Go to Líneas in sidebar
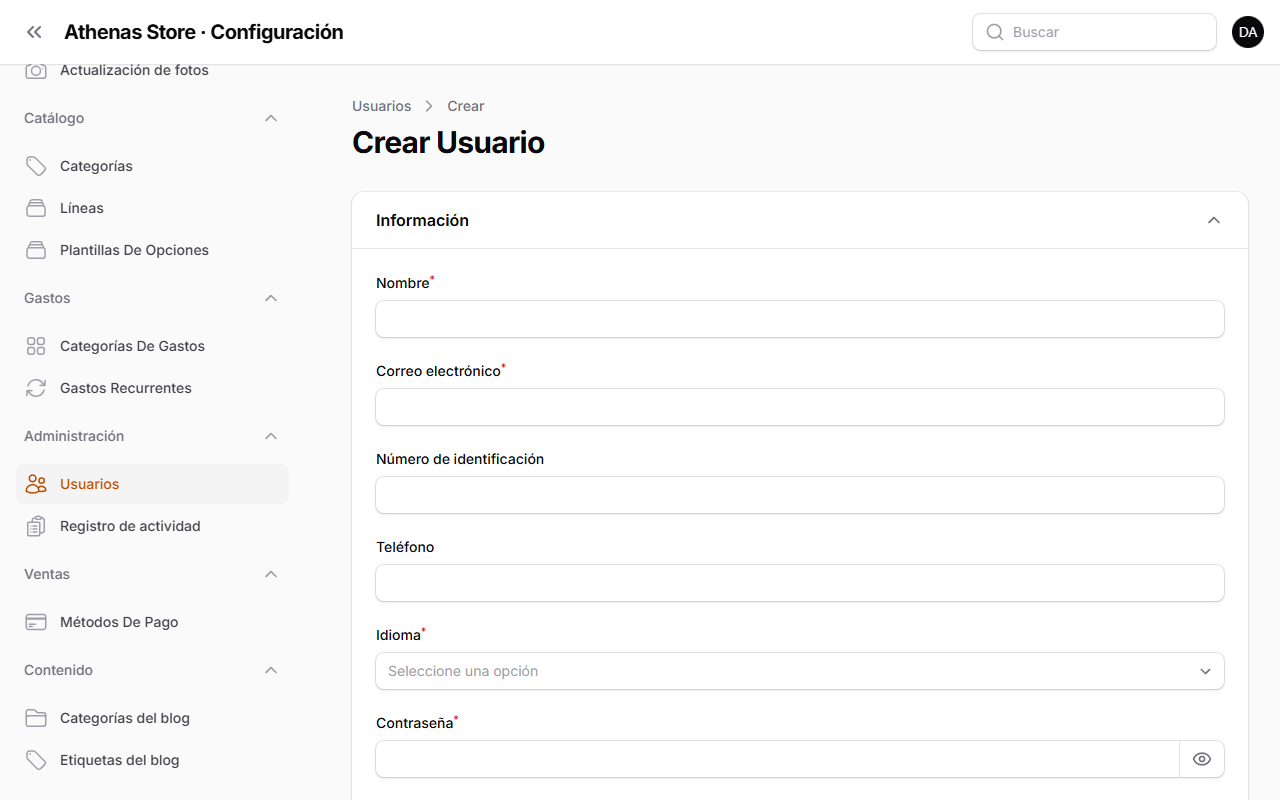The image size is (1280, 800). [152, 208]
